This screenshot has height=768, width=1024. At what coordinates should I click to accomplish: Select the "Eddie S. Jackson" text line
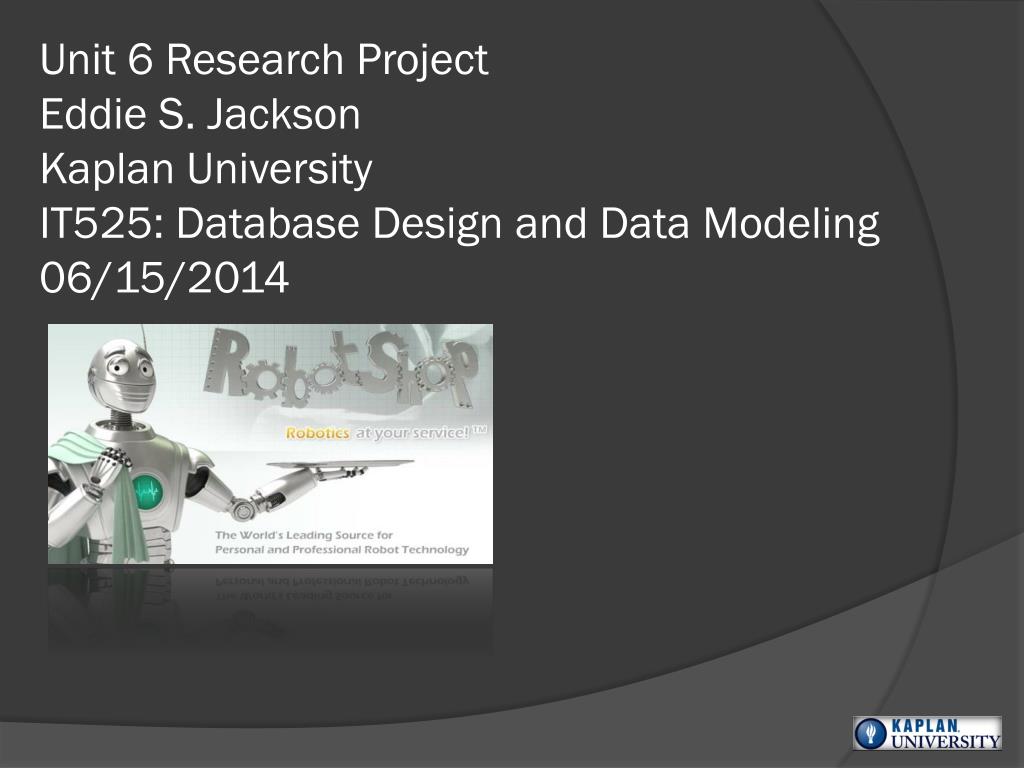coord(200,114)
